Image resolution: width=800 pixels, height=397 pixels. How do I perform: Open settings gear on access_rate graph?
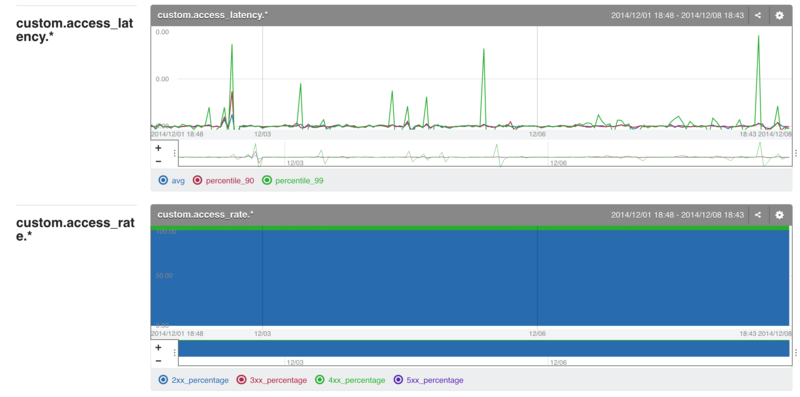pos(779,215)
